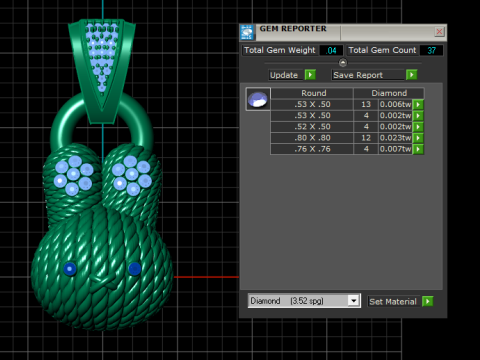
Task: Click the arrow for the 0.023tw row
Action: pyautogui.click(x=418, y=138)
